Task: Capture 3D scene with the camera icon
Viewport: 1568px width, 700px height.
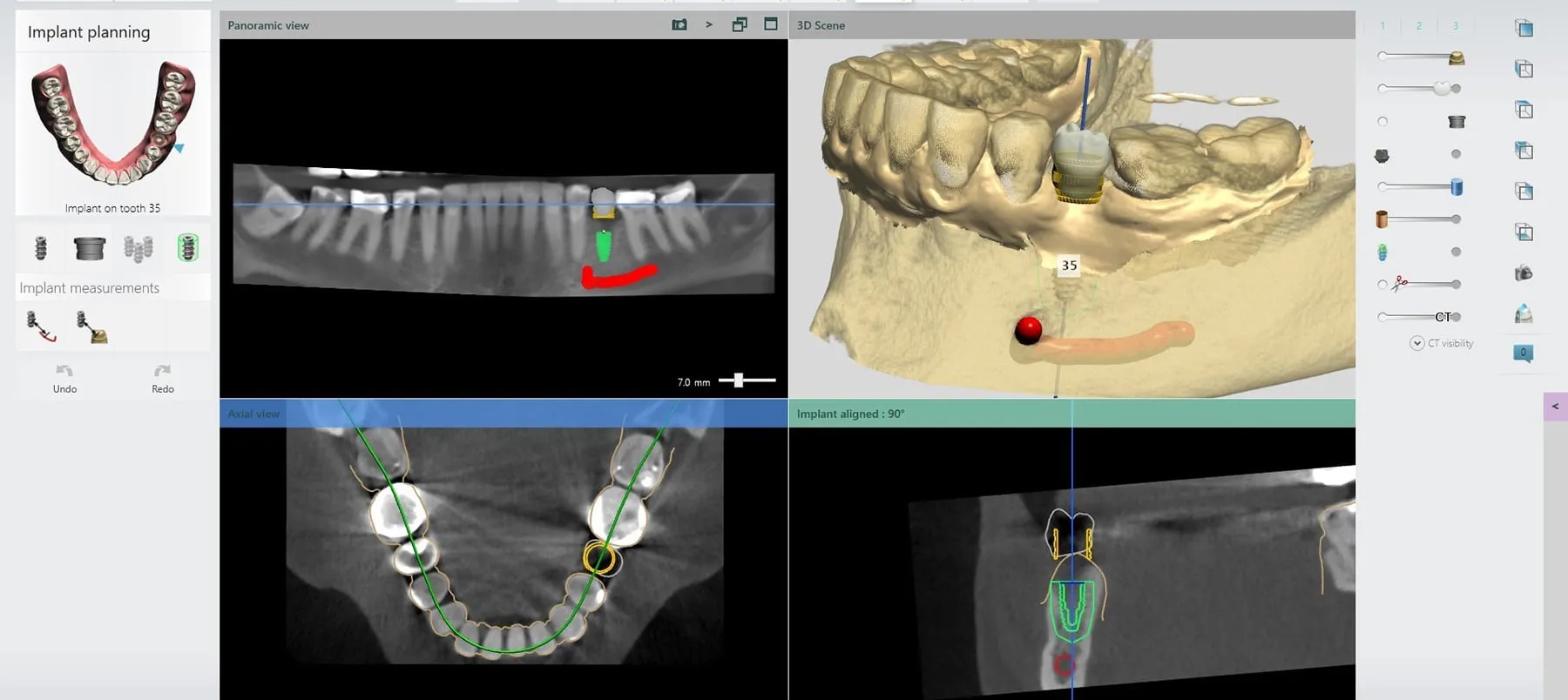Action: click(x=1524, y=273)
